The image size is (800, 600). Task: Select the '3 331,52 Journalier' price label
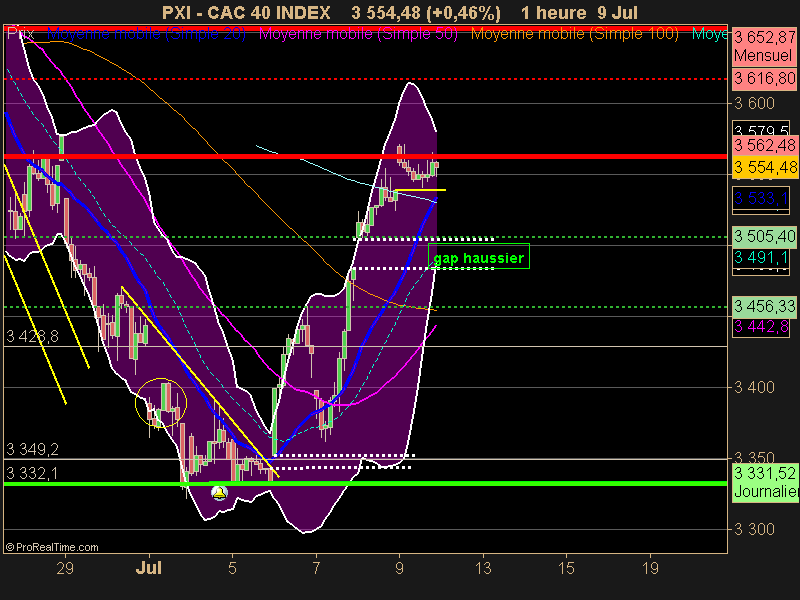[764, 482]
